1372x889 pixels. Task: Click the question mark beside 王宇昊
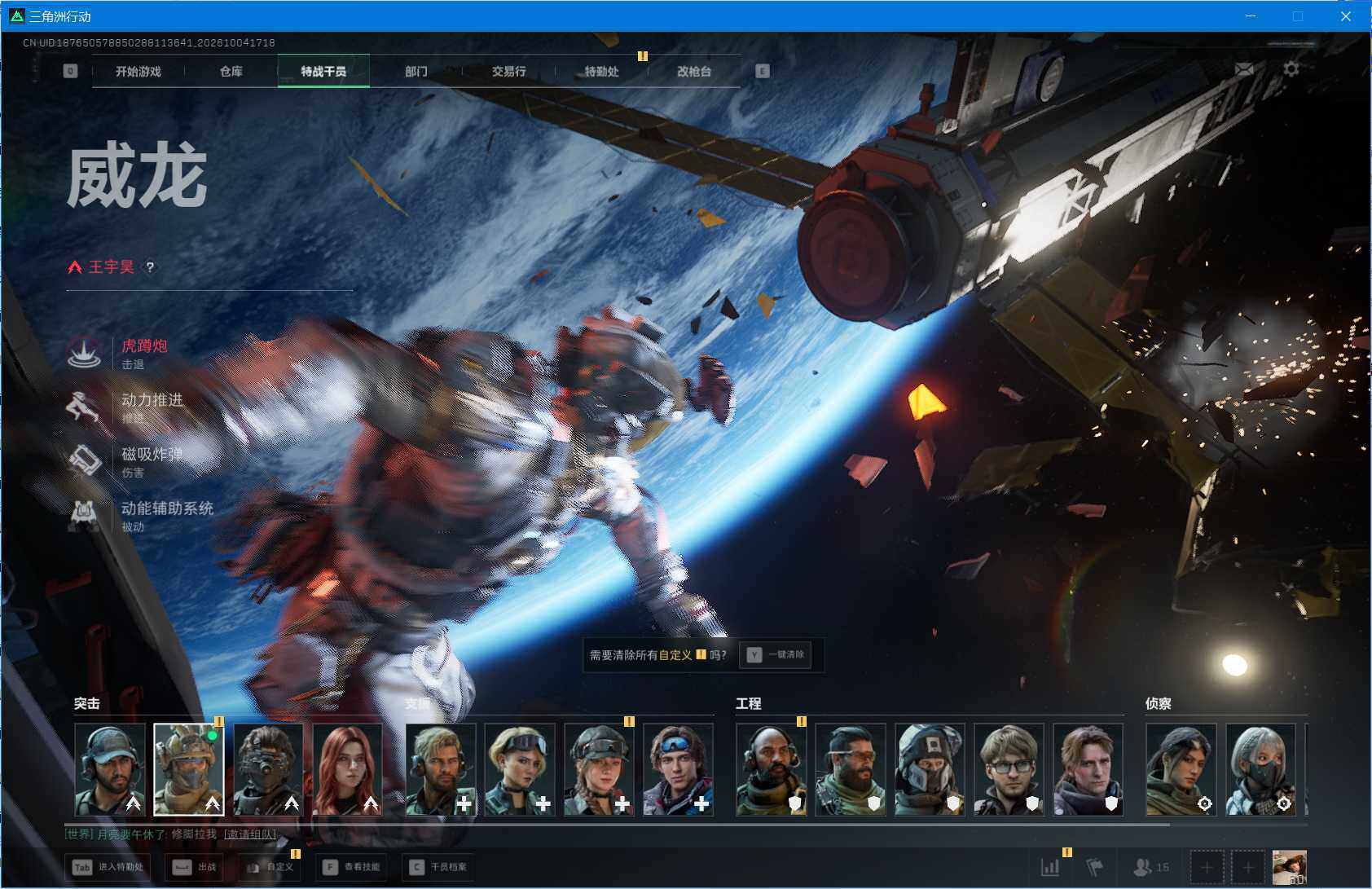pos(150,267)
